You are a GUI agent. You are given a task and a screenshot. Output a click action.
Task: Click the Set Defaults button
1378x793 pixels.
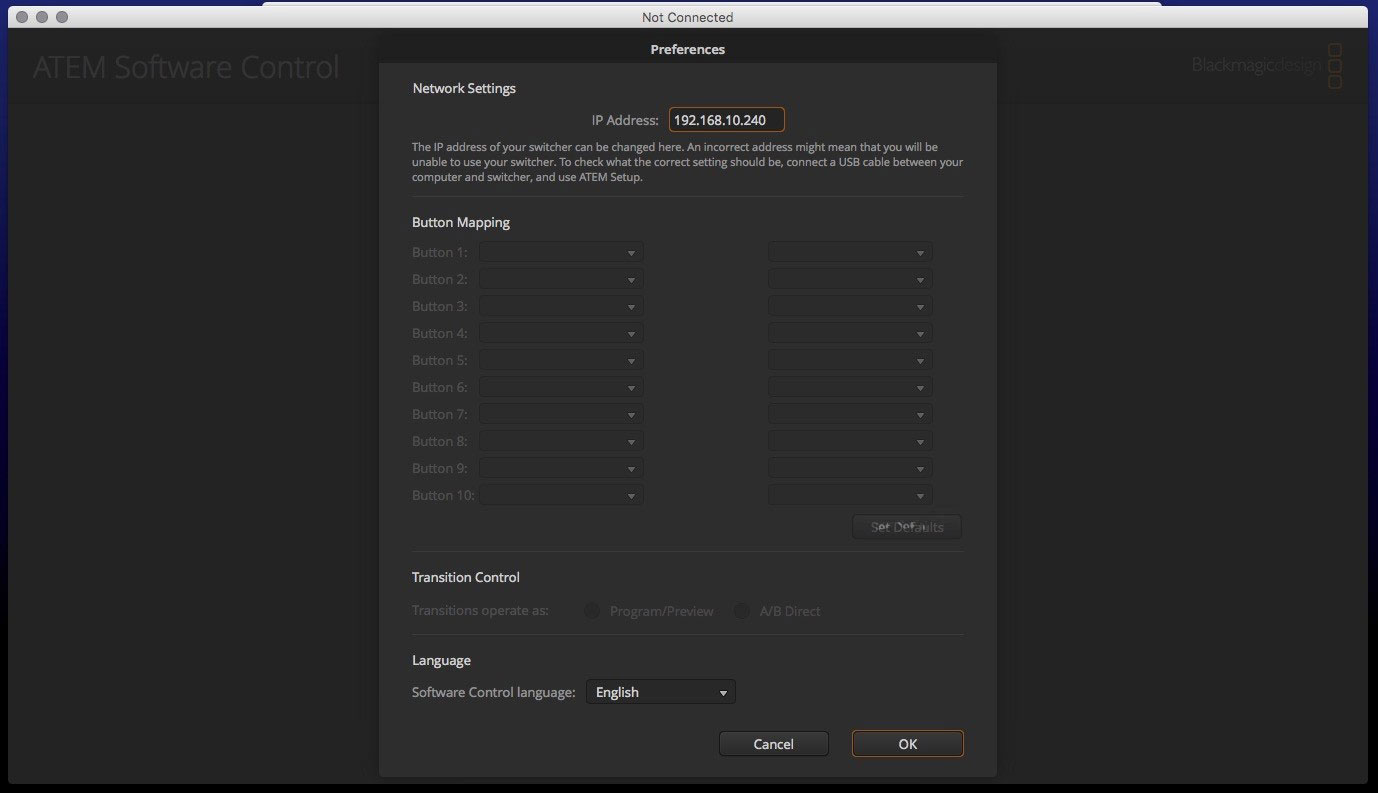906,527
